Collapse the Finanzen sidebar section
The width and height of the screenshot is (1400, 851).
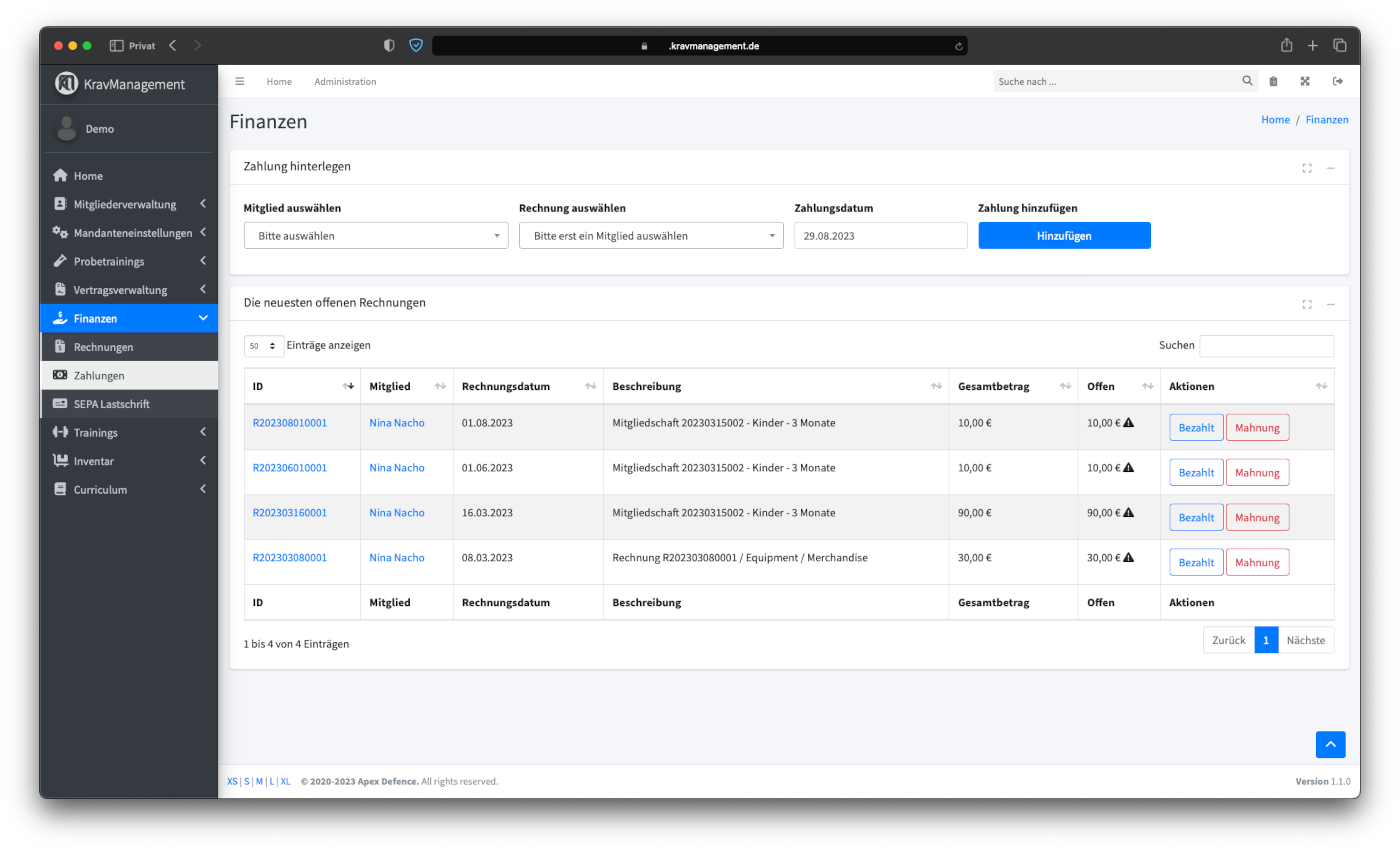(130, 318)
